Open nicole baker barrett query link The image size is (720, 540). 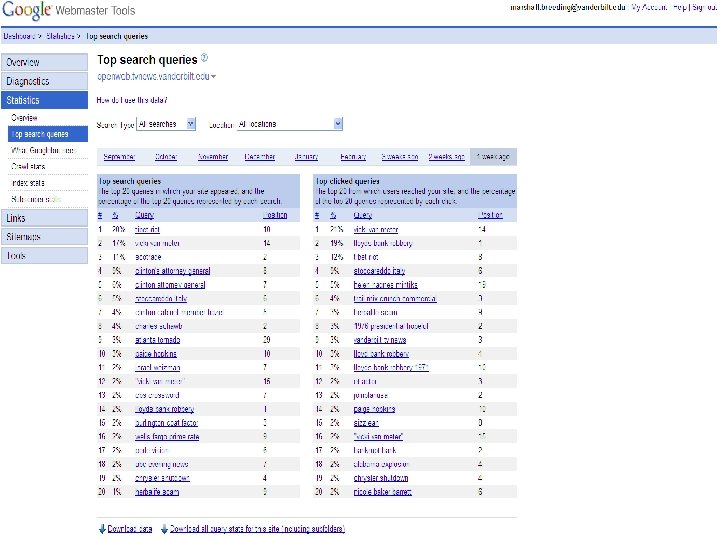(x=382, y=492)
